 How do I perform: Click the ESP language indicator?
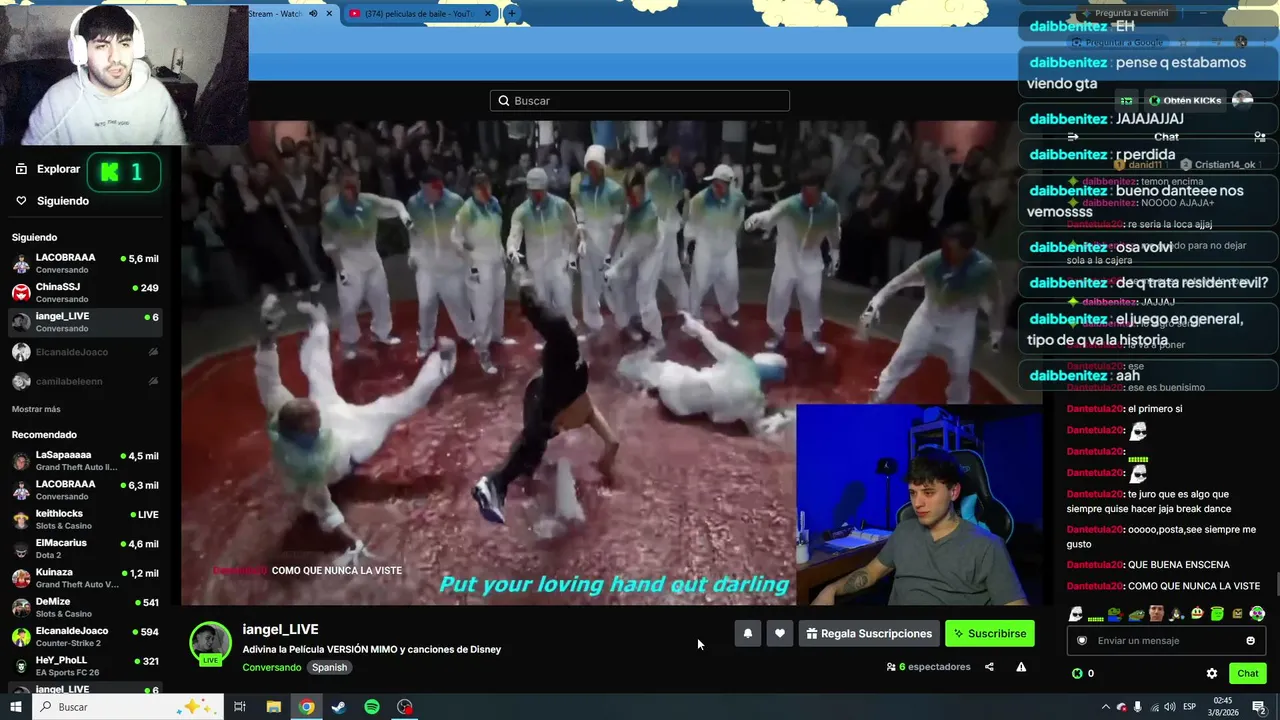tap(1191, 707)
